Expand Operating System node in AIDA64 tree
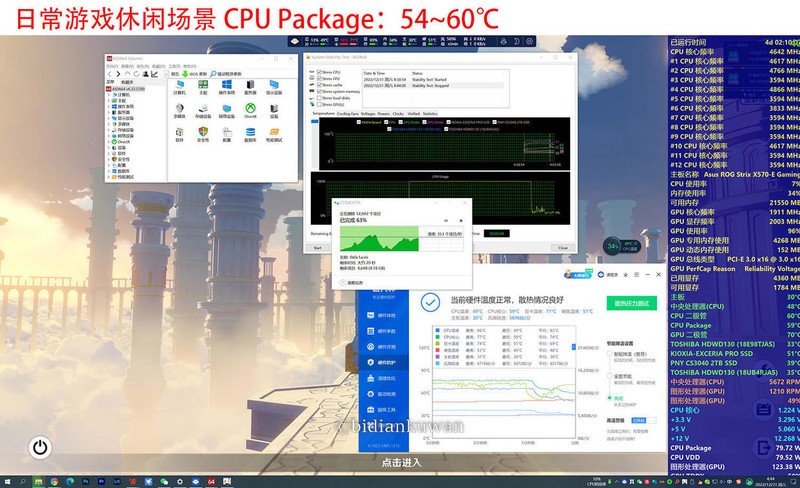Image resolution: width=800 pixels, height=488 pixels. (x=108, y=107)
